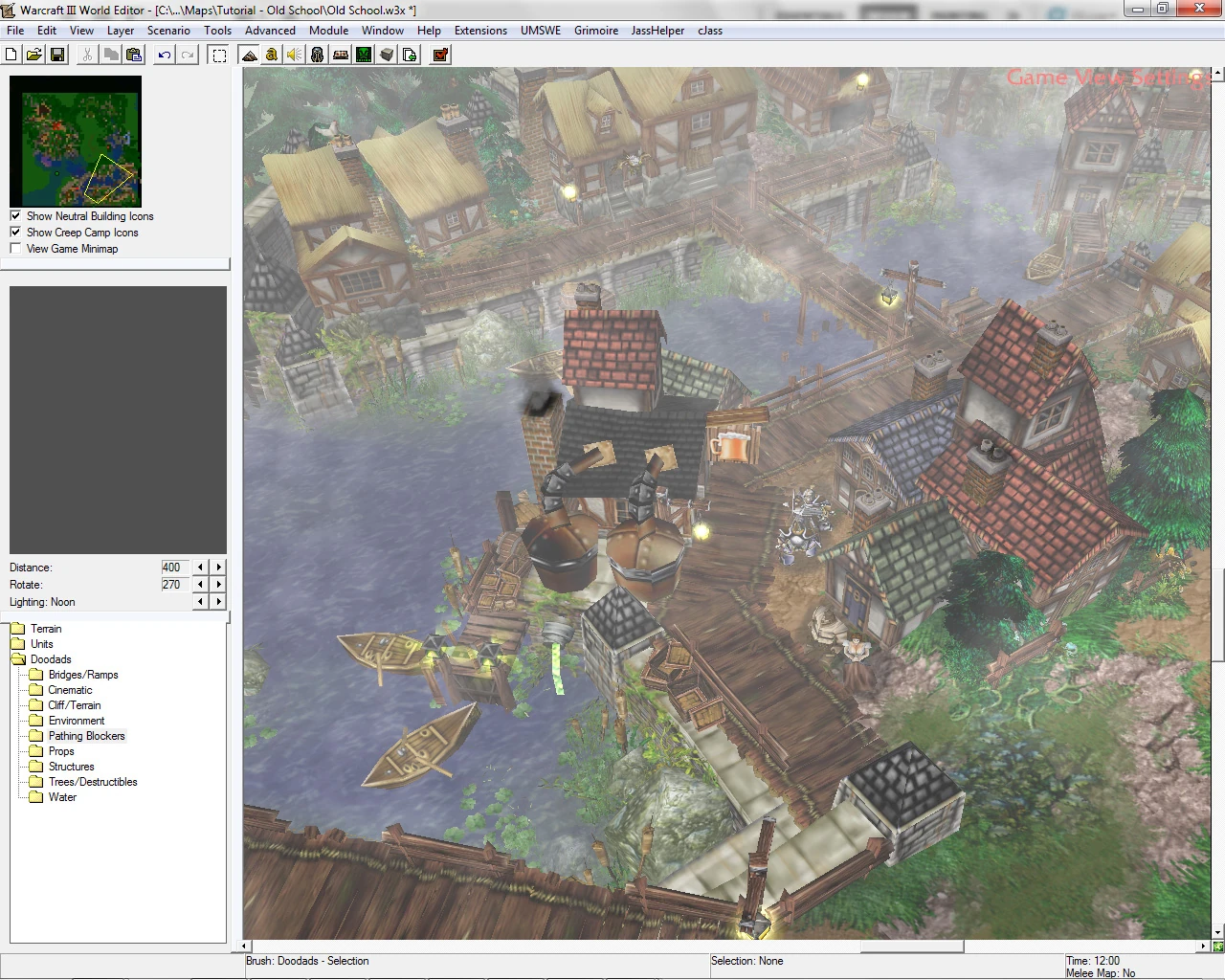
Task: Click the minimap preview thumbnail
Action: pyautogui.click(x=76, y=142)
